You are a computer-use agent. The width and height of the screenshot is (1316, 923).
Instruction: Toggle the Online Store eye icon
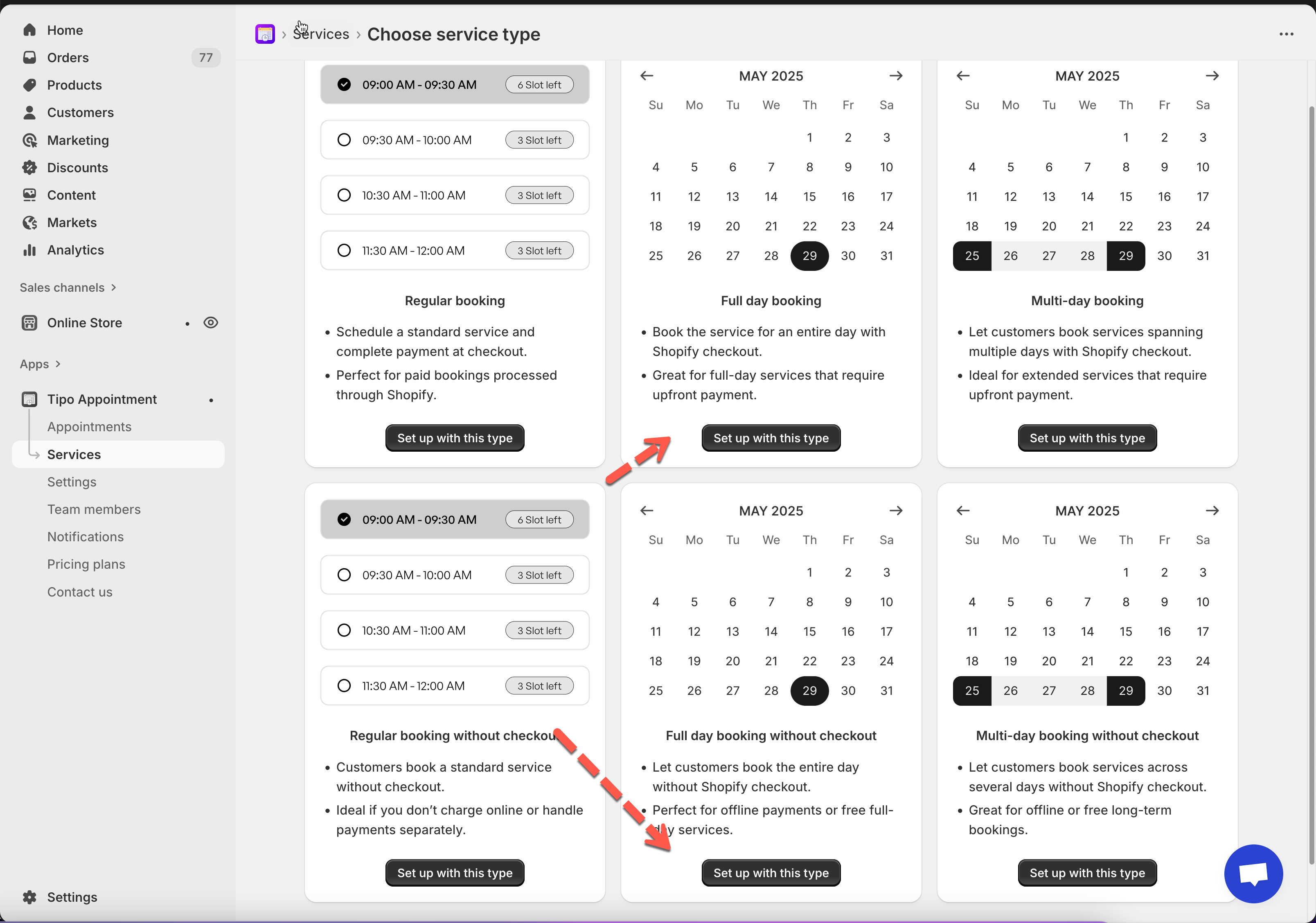(211, 322)
